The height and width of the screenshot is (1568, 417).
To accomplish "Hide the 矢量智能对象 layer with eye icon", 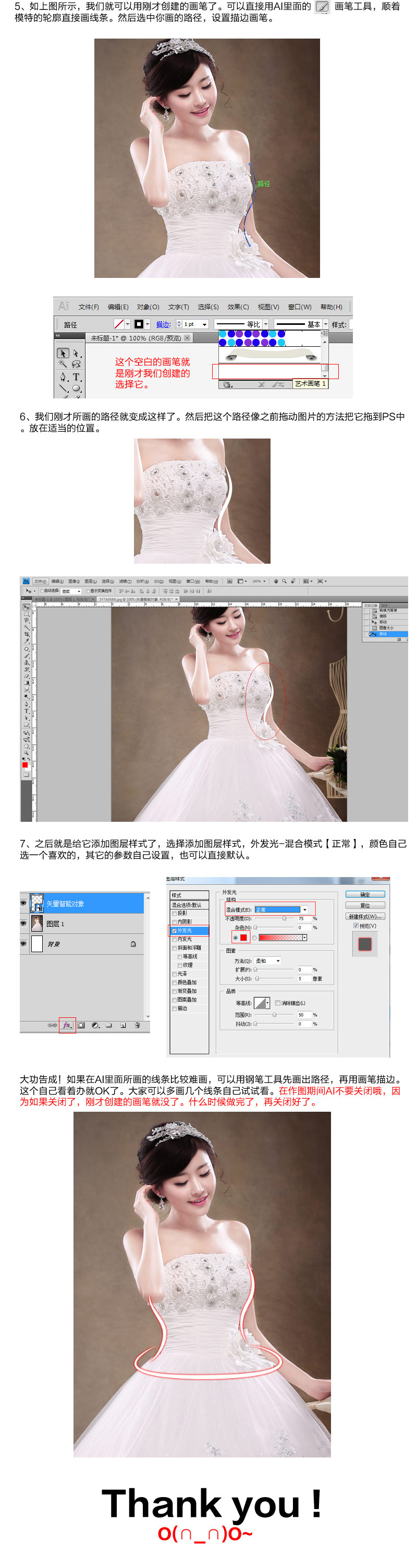I will coord(24,903).
